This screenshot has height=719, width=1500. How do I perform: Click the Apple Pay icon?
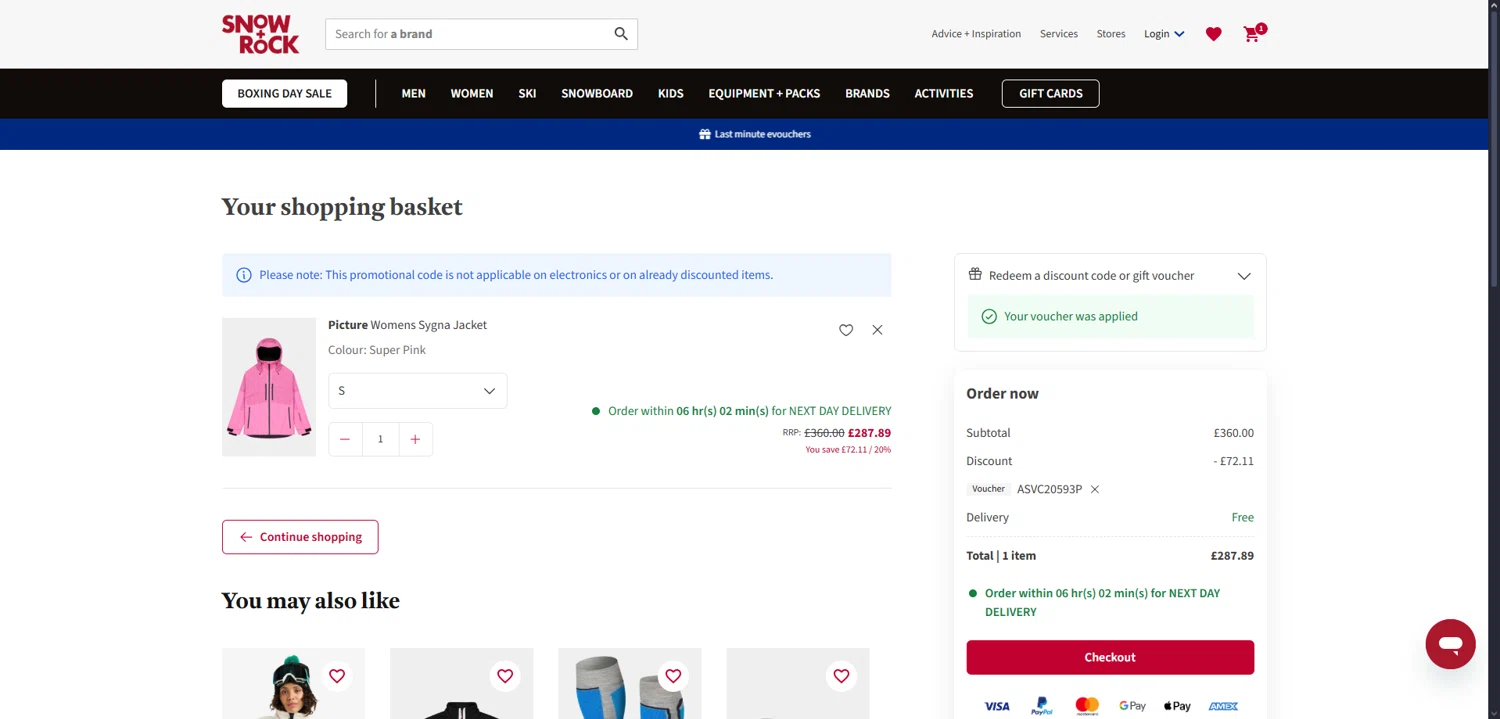(x=1177, y=706)
